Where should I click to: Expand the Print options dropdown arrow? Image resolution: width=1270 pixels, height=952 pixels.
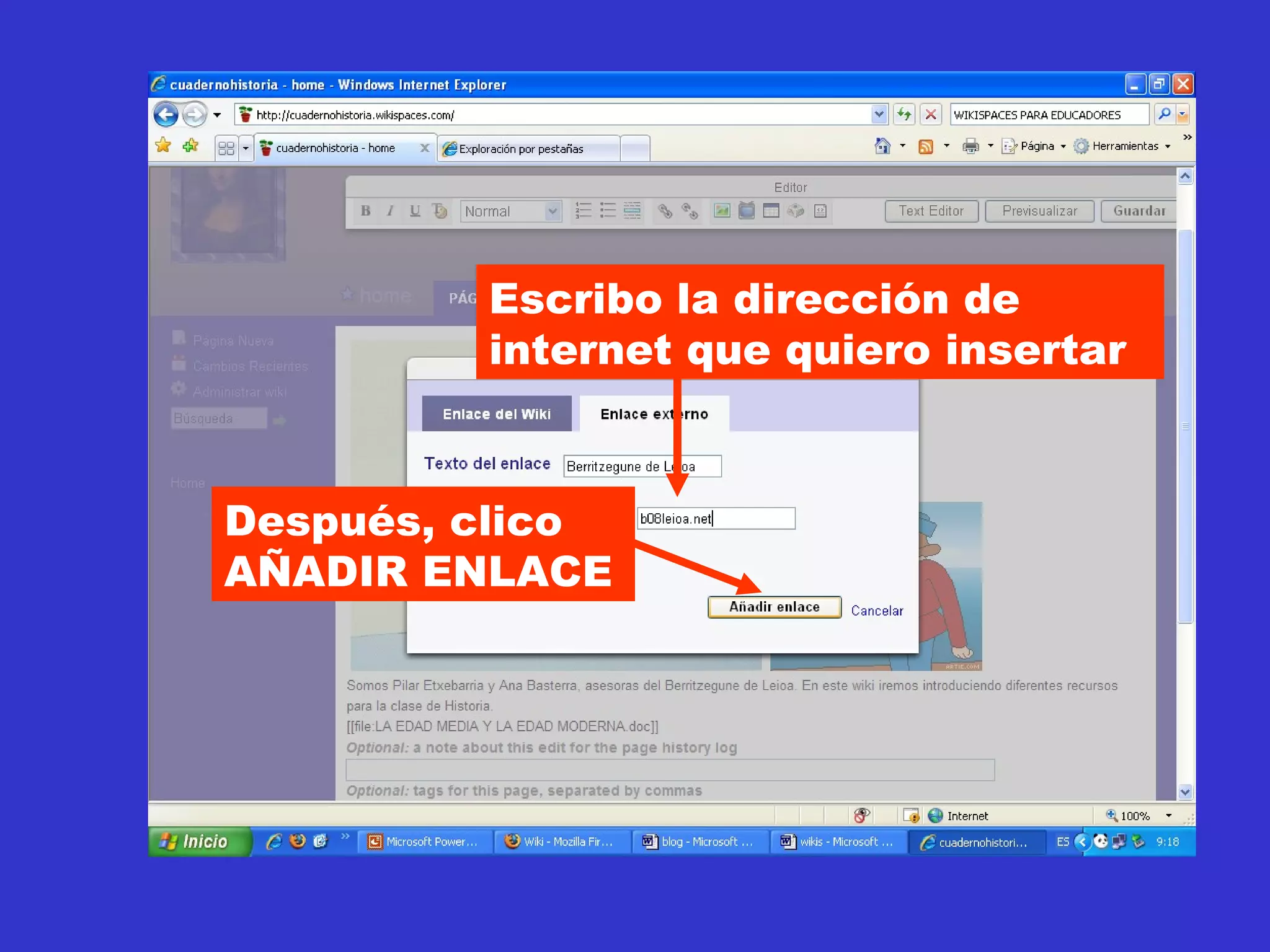coord(990,146)
